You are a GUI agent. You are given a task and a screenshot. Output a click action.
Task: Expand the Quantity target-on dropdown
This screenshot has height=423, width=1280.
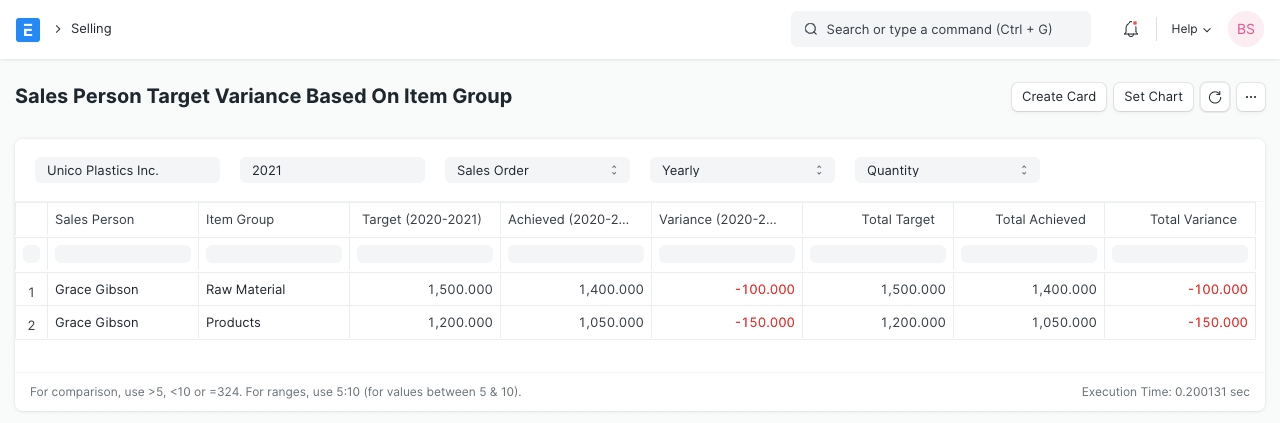coord(947,171)
